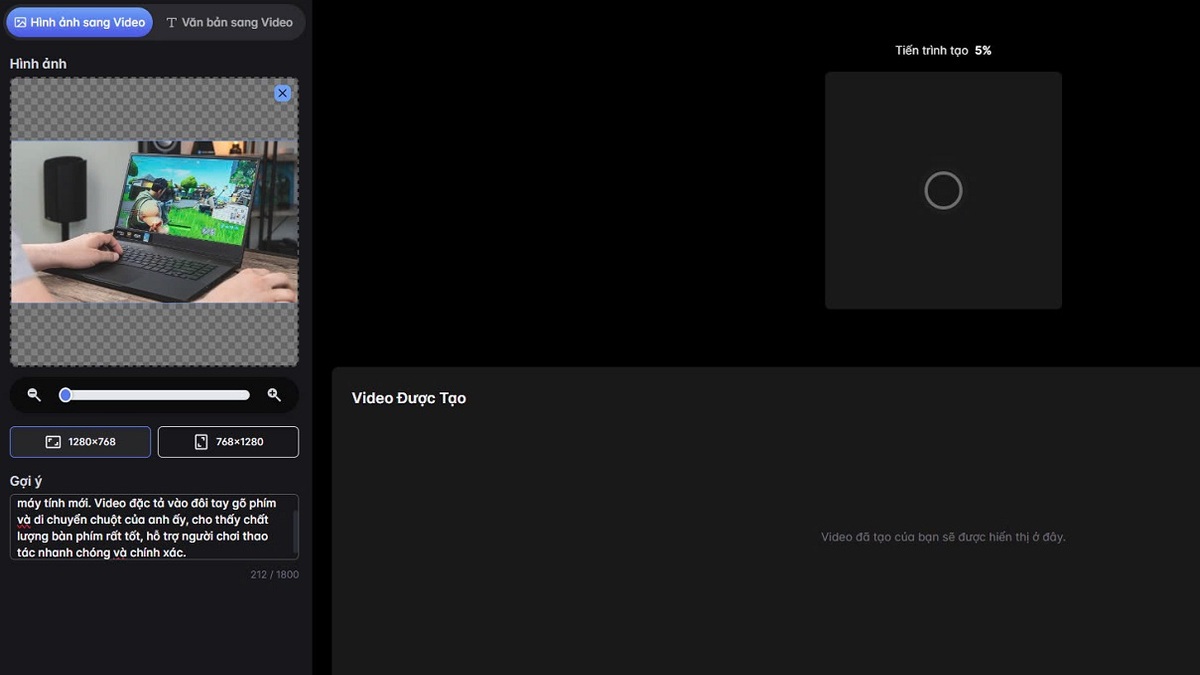Click the T icon in Văn bản sang Video

(x=171, y=22)
